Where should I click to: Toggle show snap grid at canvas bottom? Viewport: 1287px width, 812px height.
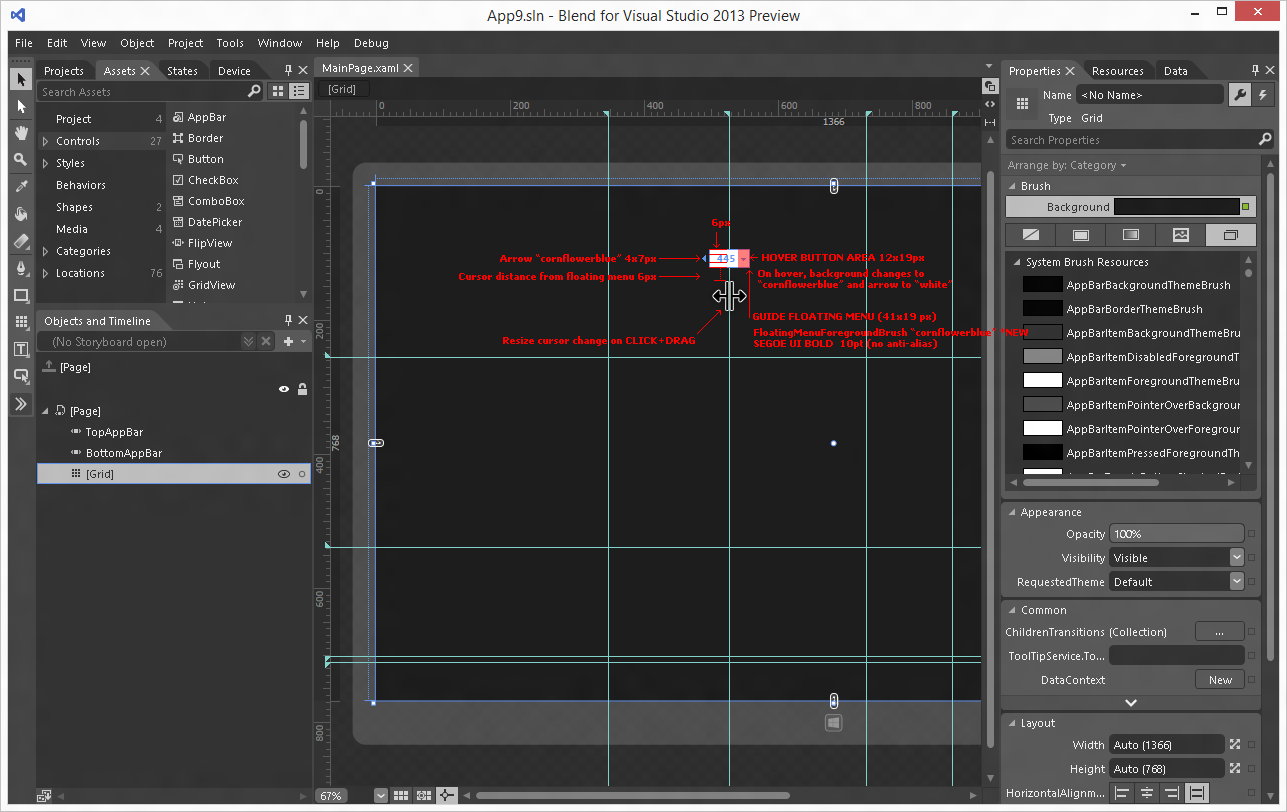point(401,795)
